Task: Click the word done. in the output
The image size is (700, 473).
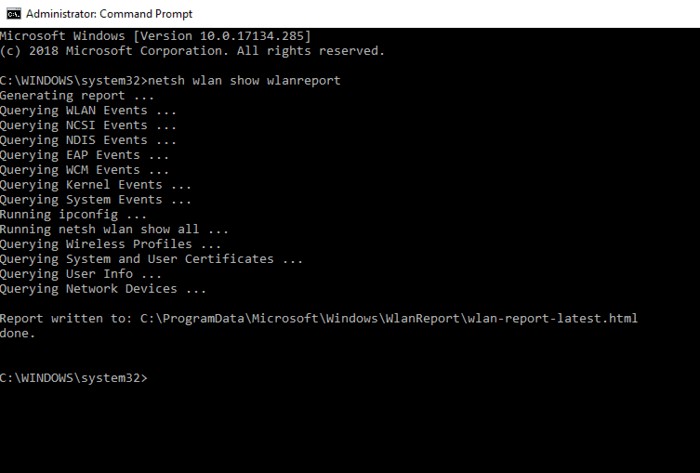Action: point(18,333)
